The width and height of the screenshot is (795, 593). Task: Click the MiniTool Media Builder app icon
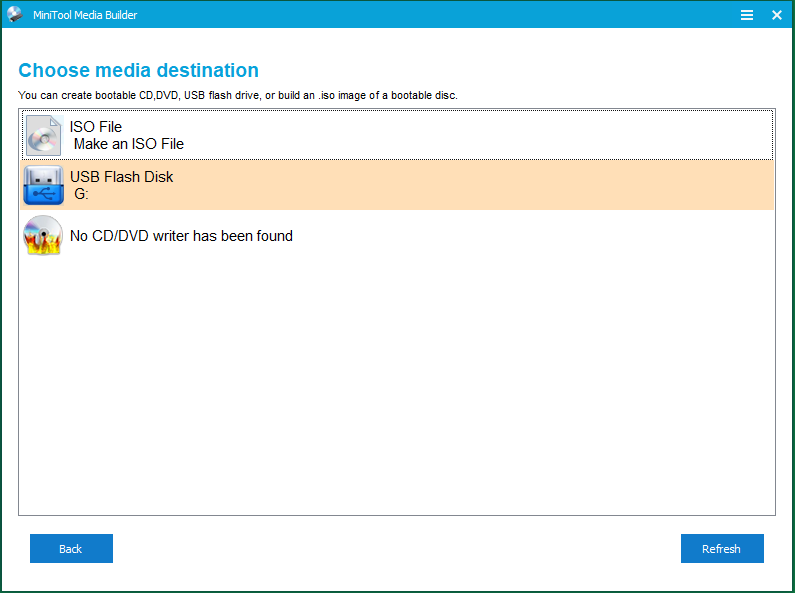15,14
